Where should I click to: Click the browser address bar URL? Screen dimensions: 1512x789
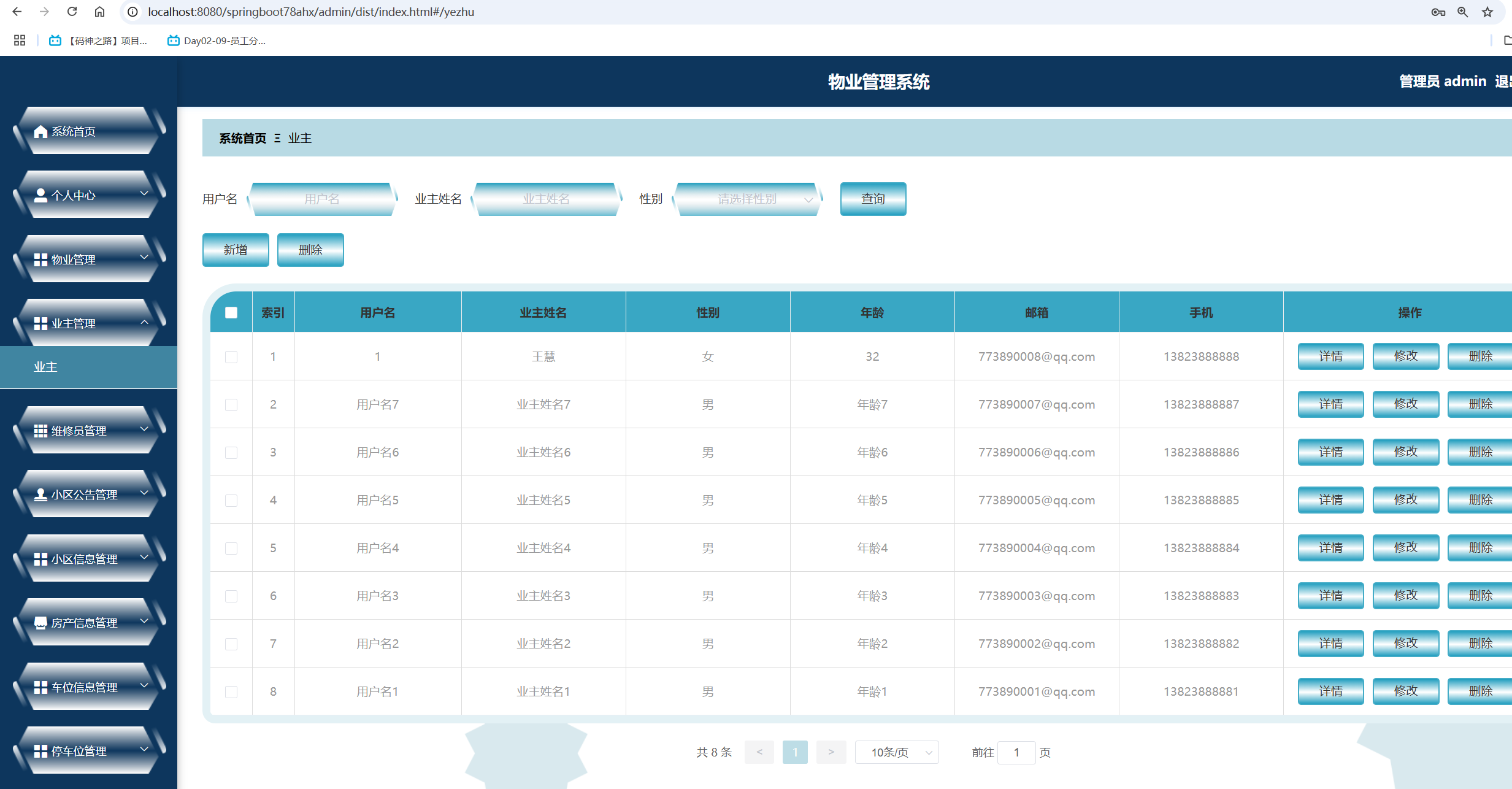pos(311,12)
